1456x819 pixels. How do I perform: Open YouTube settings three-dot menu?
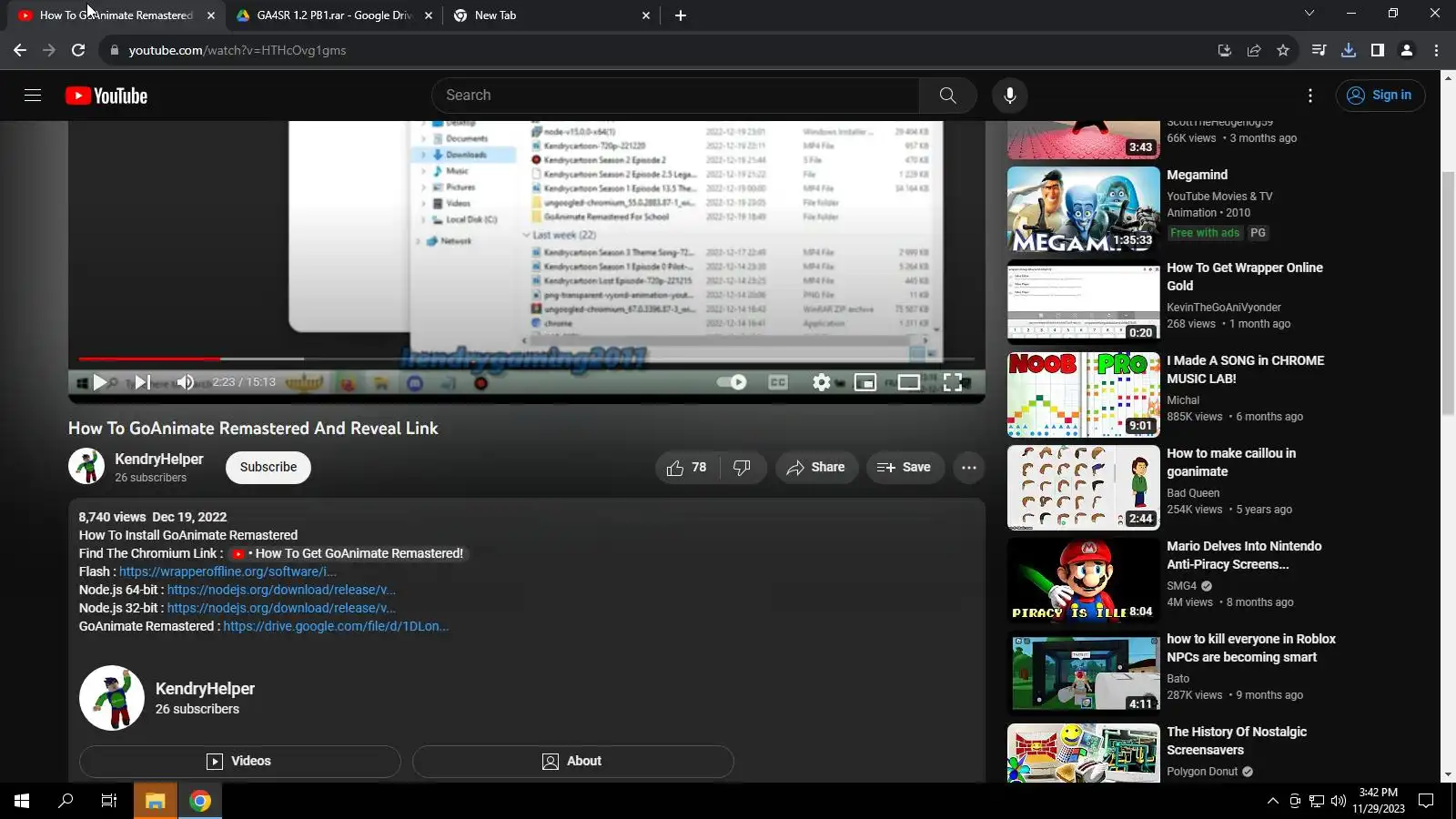point(1309,96)
